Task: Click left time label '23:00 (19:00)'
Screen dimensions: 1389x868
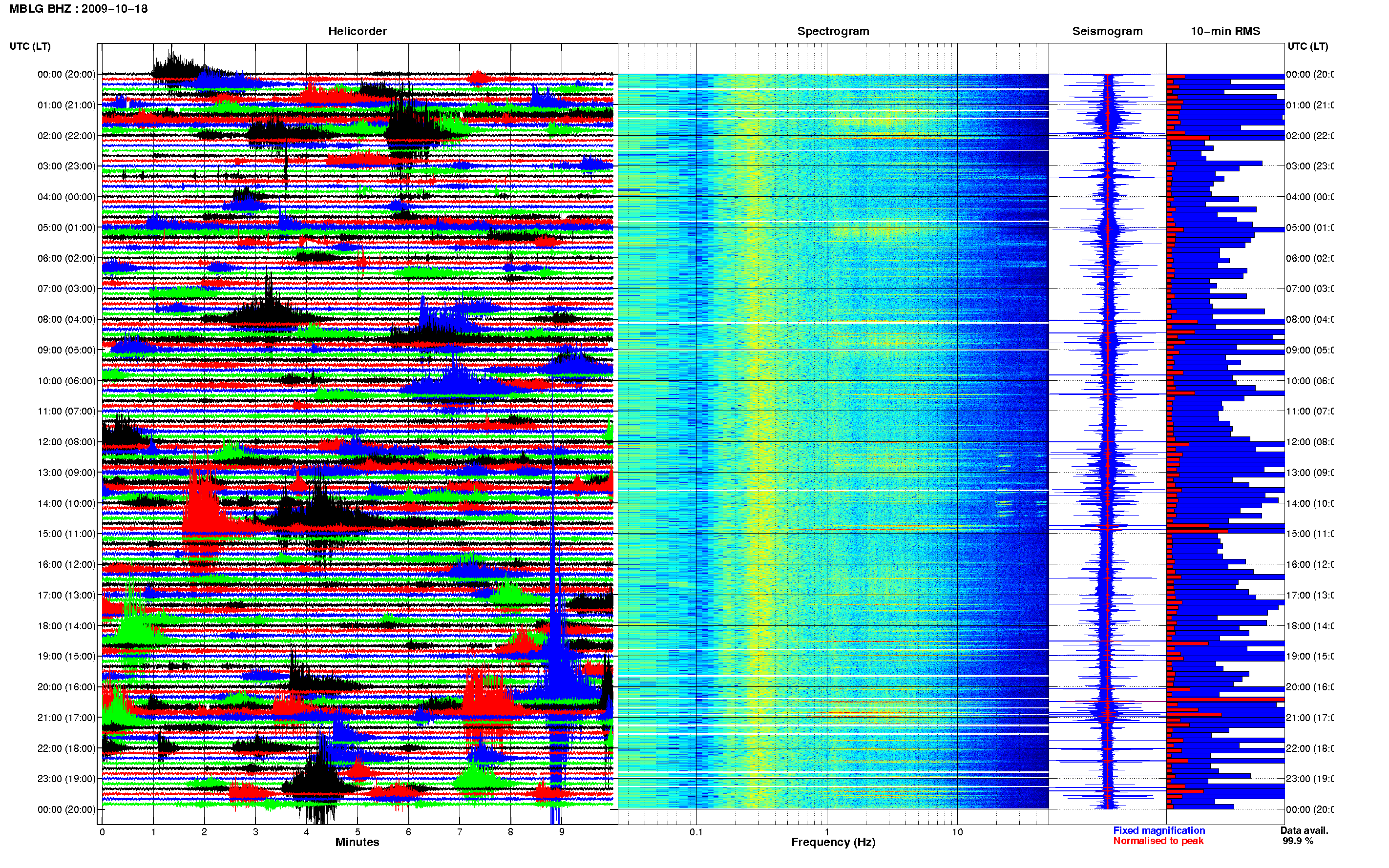Action: (x=66, y=779)
